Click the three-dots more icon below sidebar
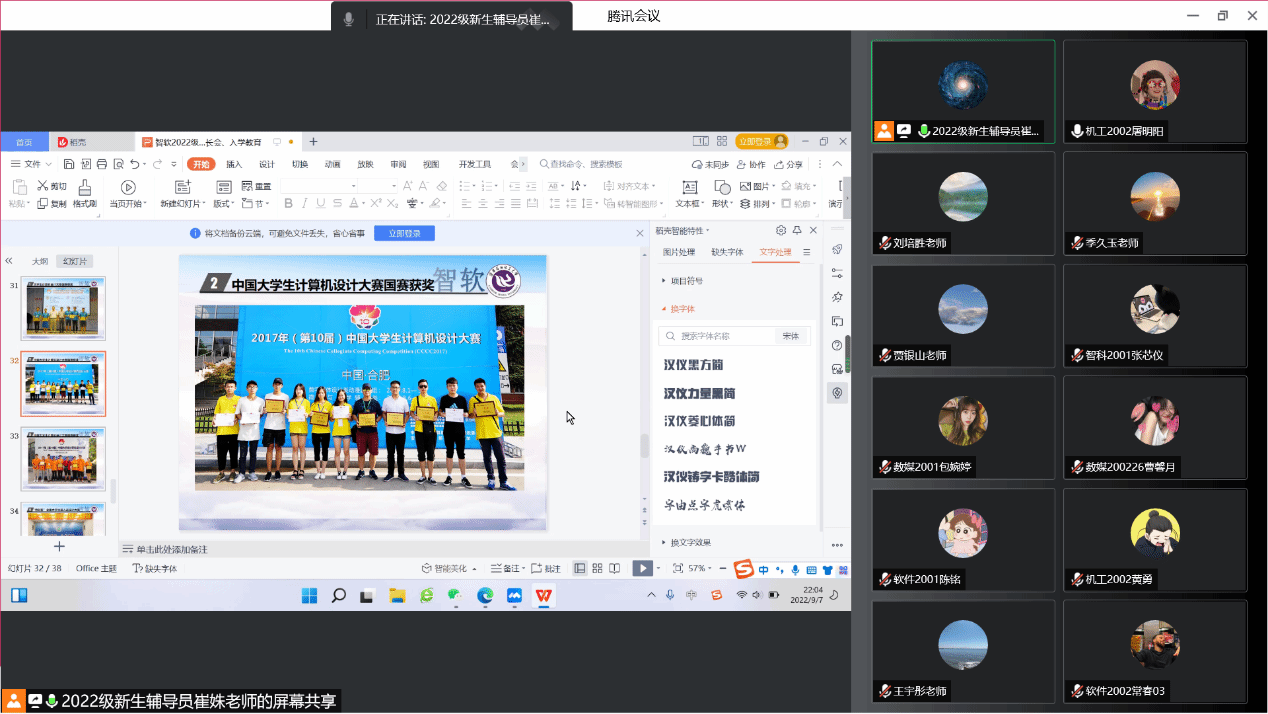1268x714 pixels. click(837, 545)
